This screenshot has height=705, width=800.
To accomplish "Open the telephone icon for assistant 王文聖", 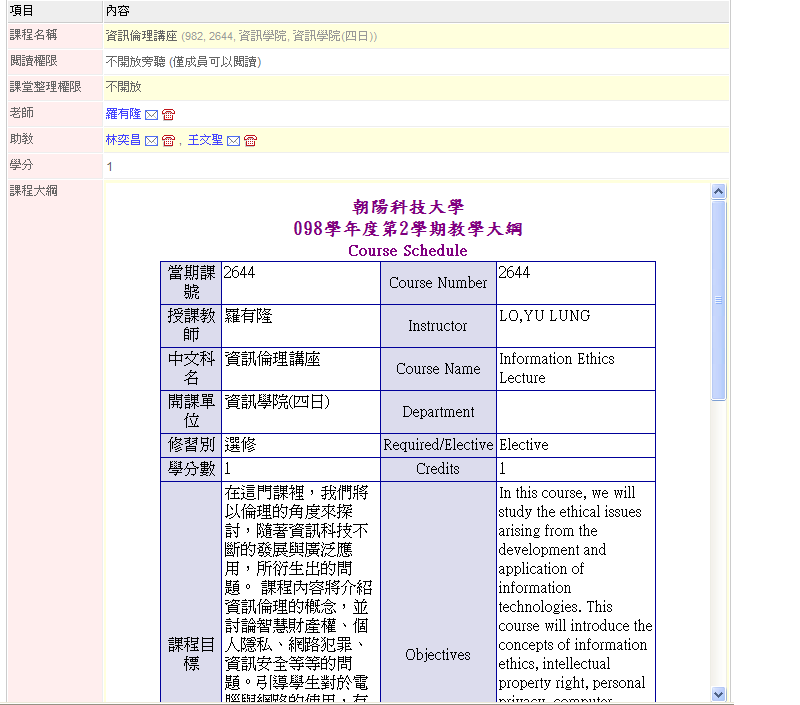I will [x=250, y=141].
